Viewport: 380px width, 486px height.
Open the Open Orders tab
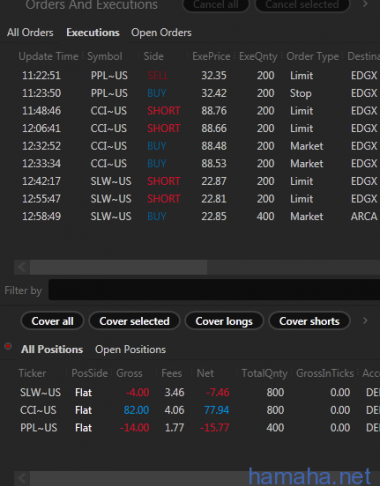(x=161, y=33)
